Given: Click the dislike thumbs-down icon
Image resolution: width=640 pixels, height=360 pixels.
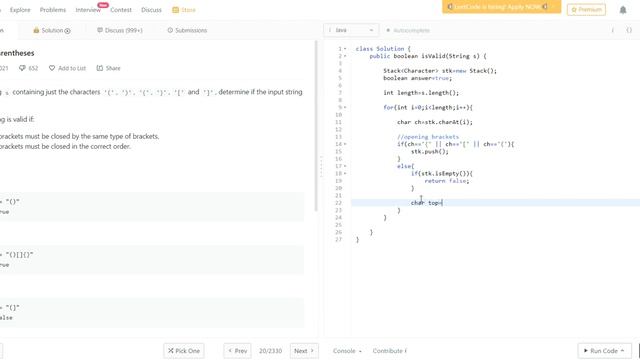Looking at the screenshot, I should tap(22, 68).
